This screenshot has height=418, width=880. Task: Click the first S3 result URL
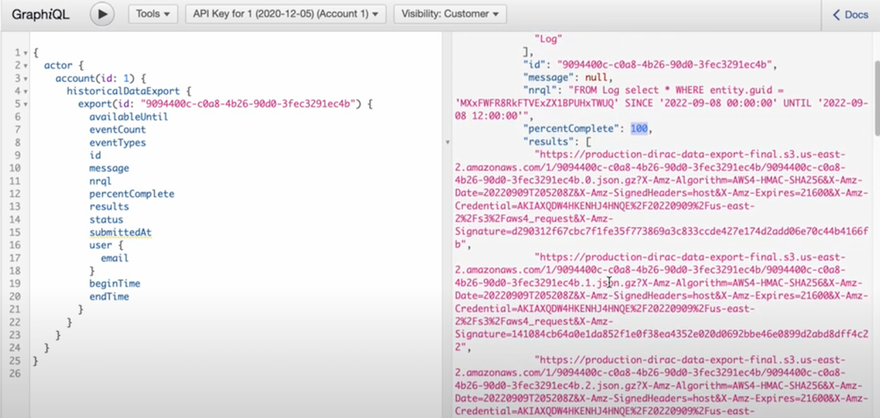click(662, 199)
